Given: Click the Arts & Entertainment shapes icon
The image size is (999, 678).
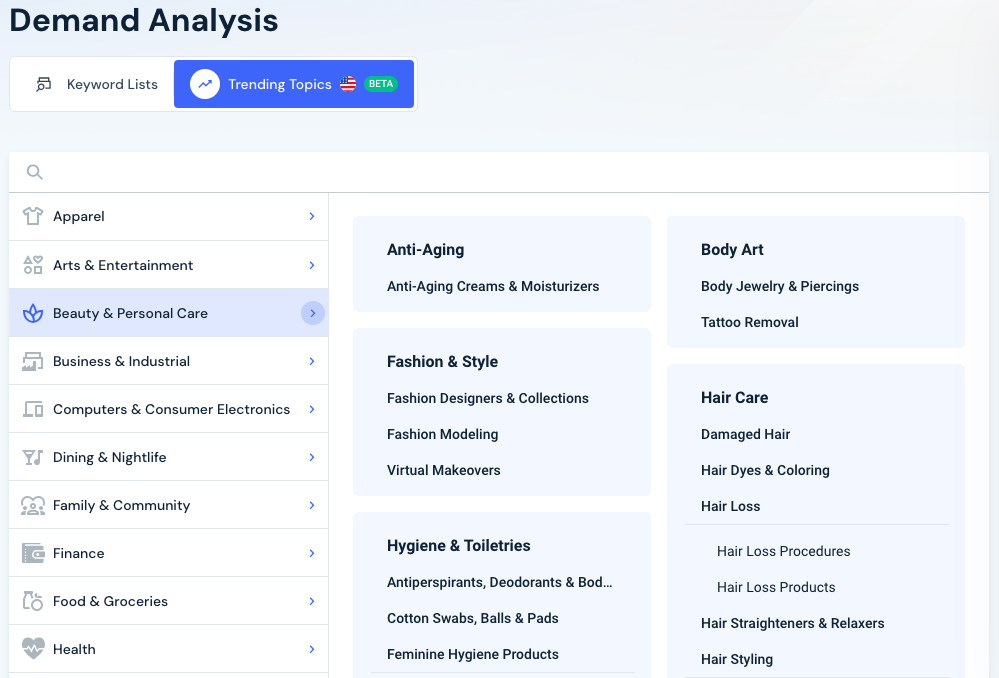Looking at the screenshot, I should [x=32, y=264].
